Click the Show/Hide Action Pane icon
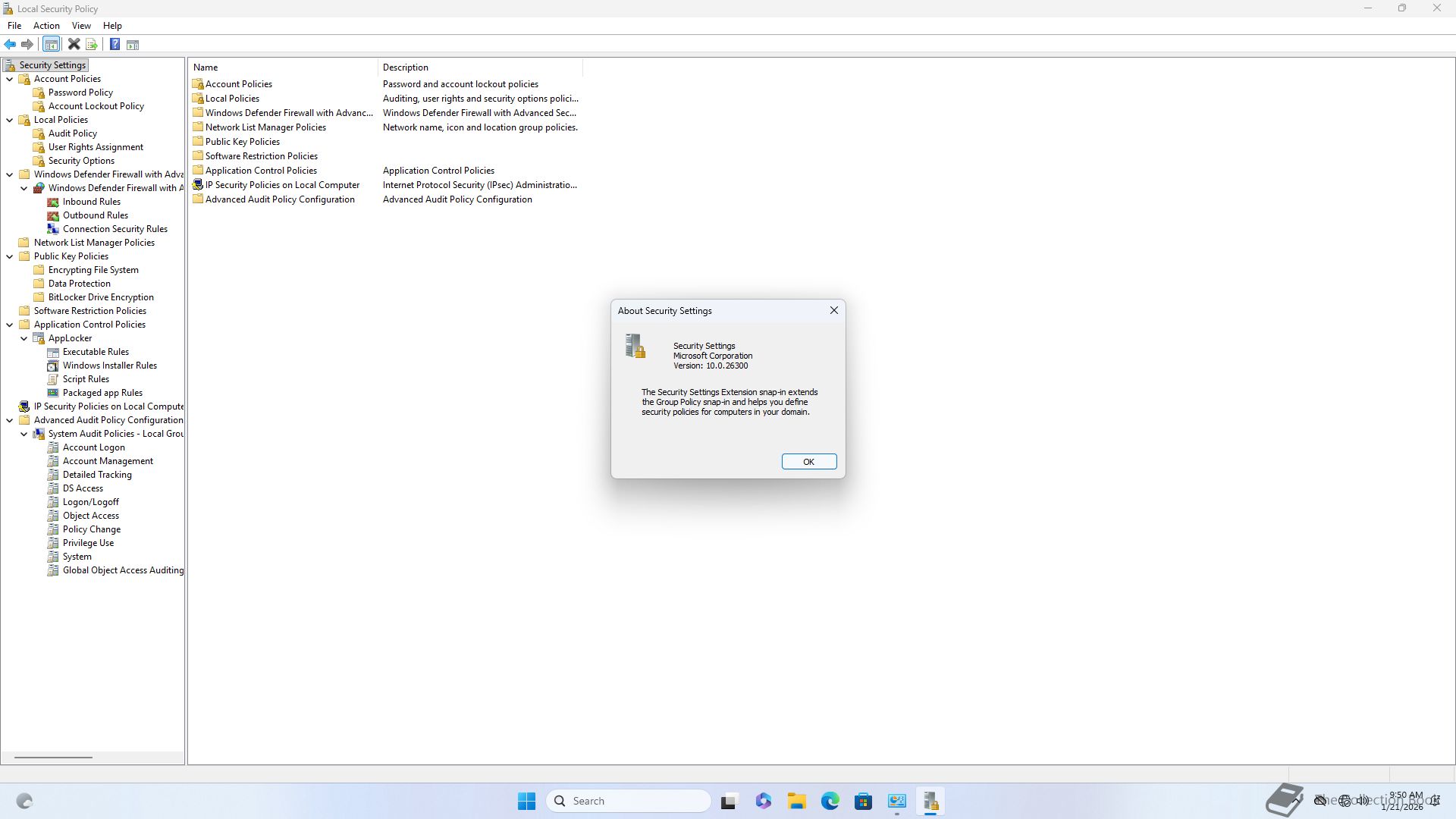This screenshot has width=1456, height=819. click(133, 45)
